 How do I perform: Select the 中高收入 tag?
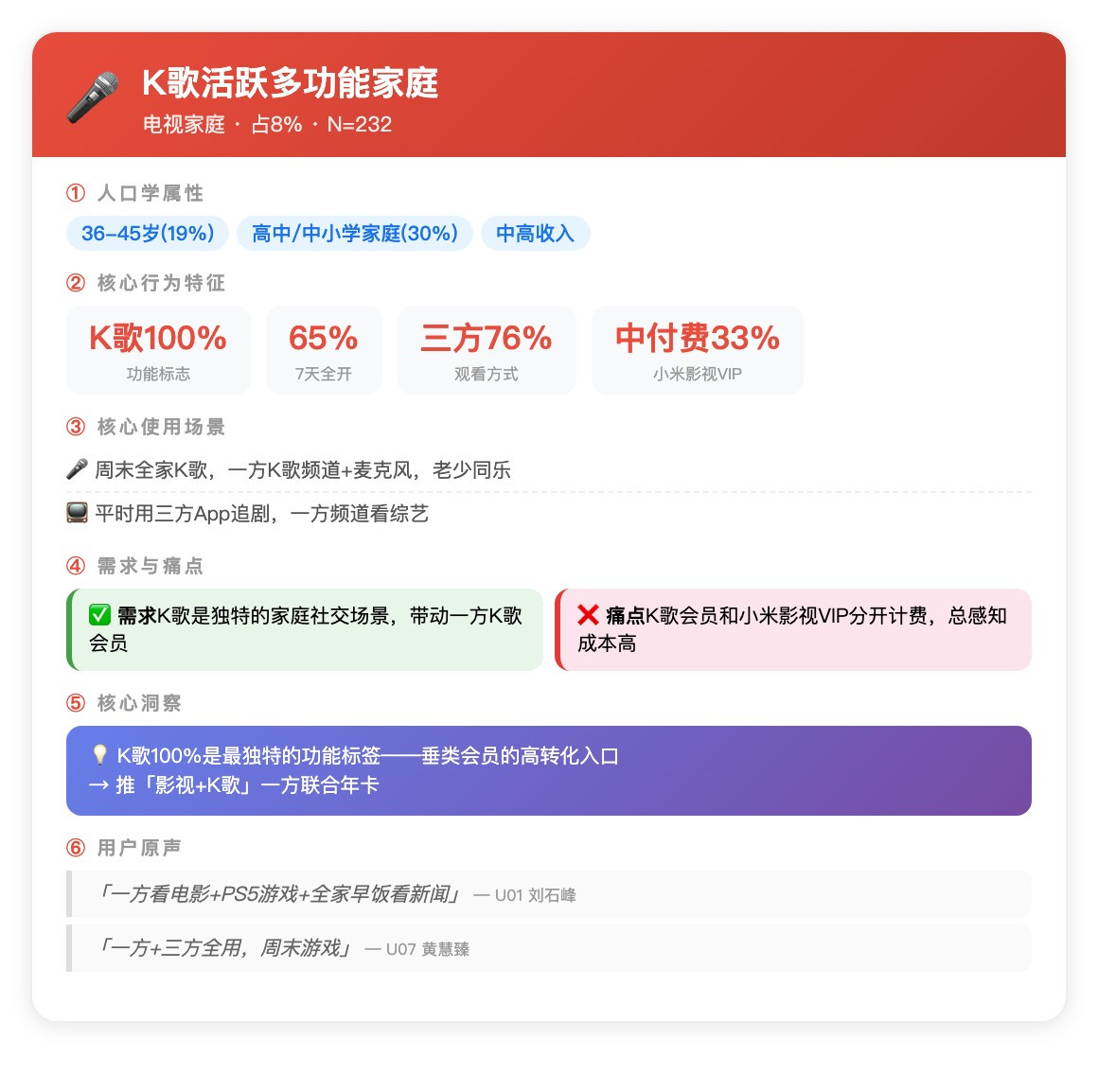536,233
